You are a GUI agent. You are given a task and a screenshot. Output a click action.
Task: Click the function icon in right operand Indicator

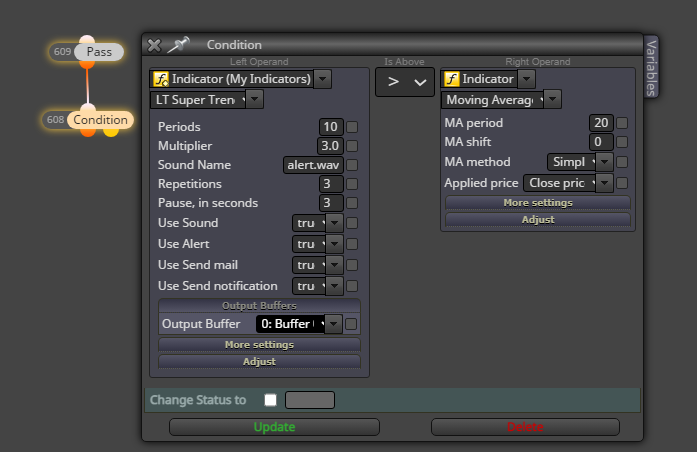[451, 79]
